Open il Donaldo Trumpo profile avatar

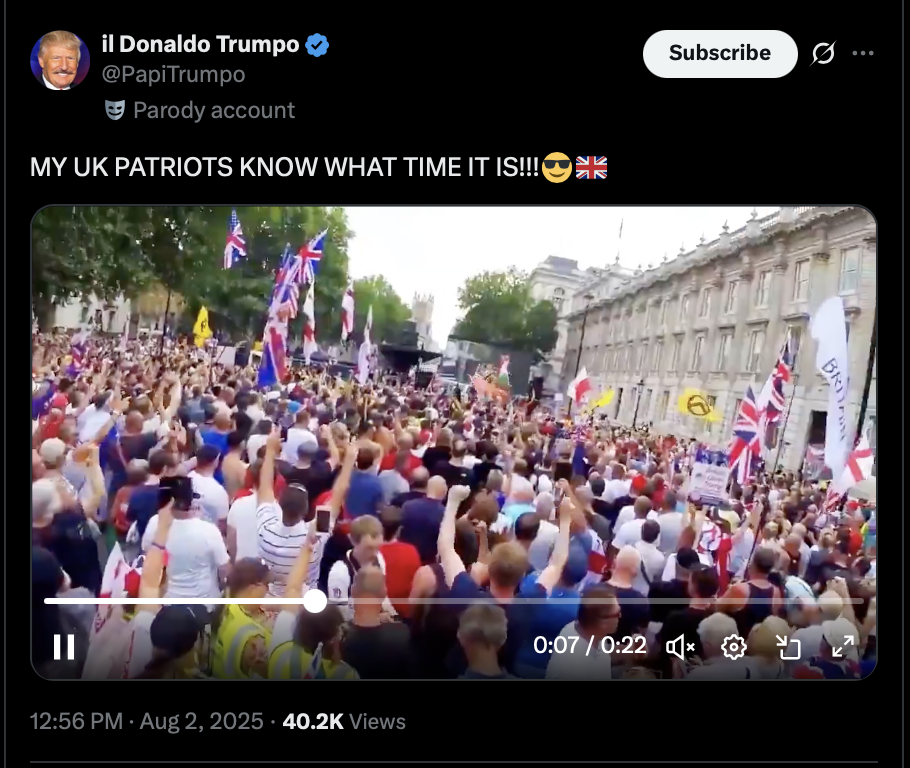[60, 60]
